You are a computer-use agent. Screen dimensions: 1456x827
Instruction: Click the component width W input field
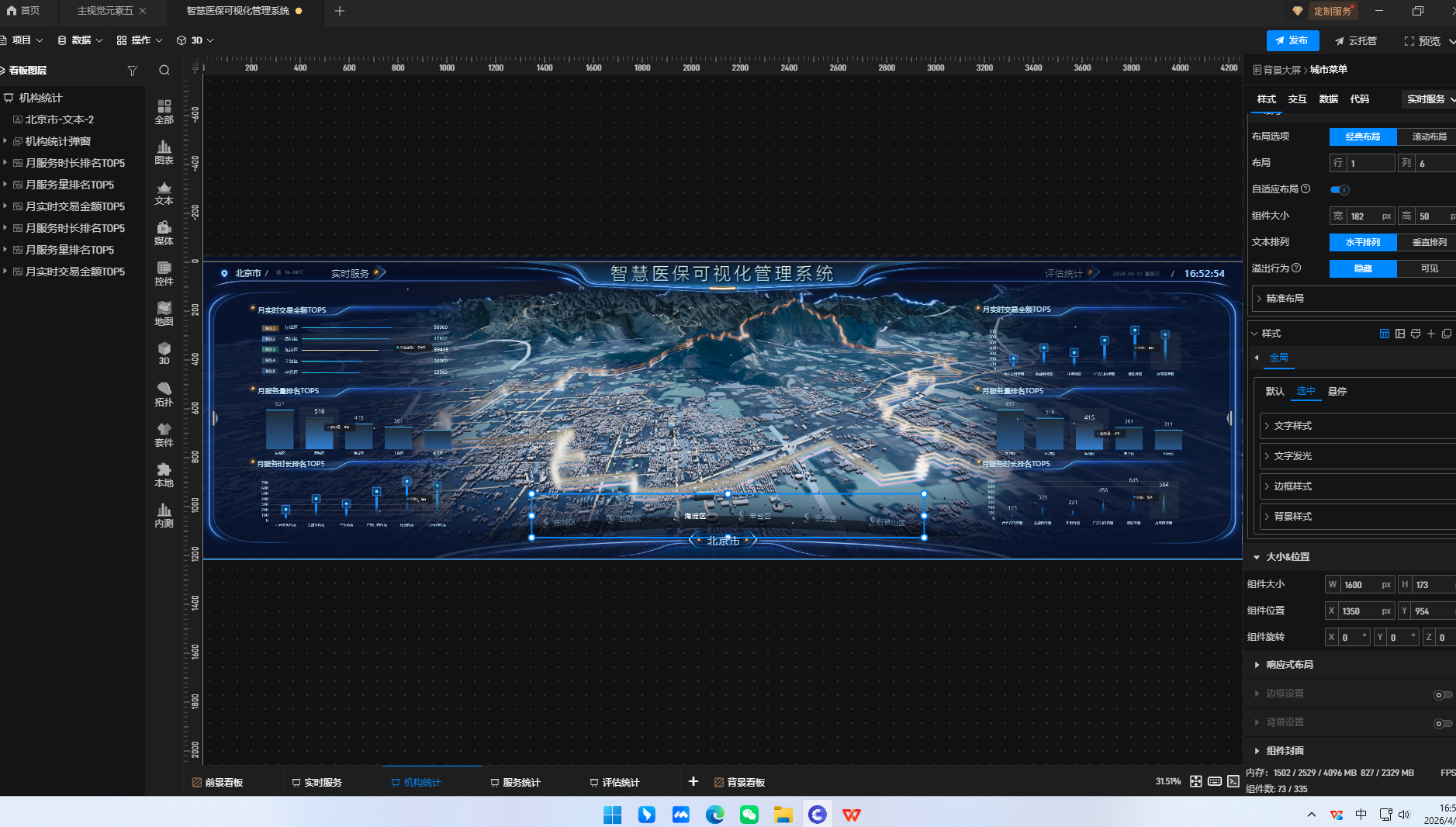1361,585
